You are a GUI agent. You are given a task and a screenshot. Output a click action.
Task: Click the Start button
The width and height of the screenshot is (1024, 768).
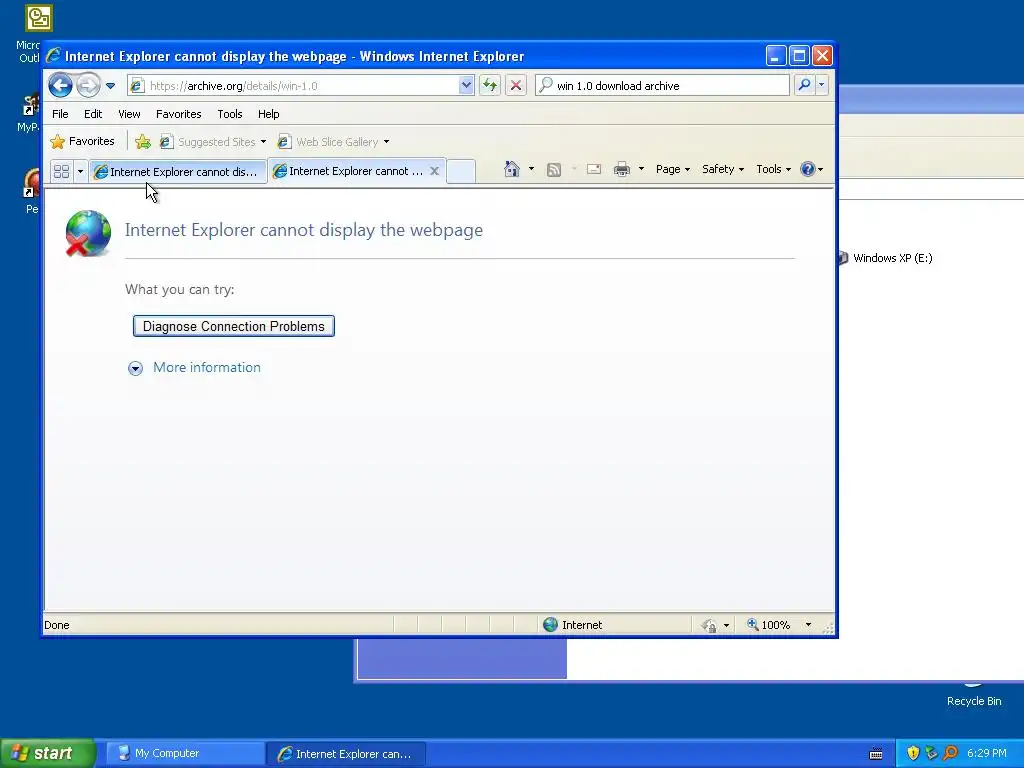point(47,753)
